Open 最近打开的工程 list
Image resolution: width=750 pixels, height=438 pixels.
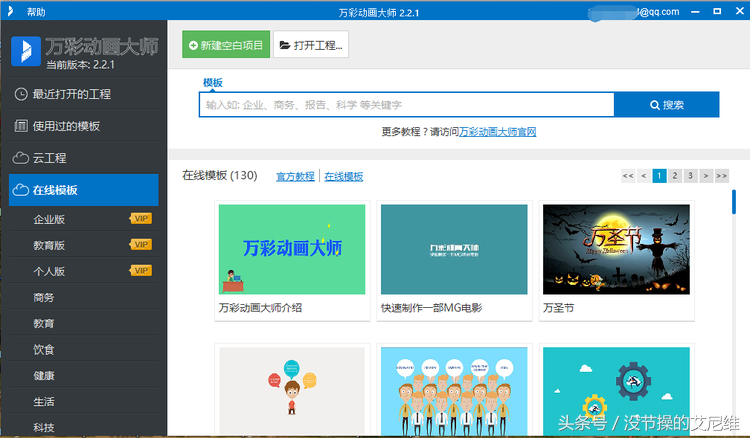[x=84, y=94]
